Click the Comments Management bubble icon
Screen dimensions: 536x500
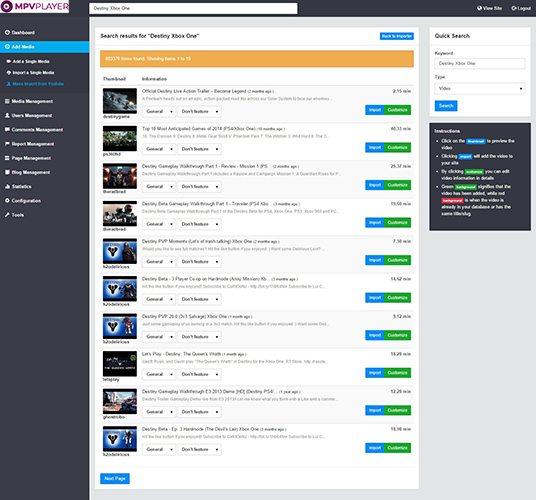pyautogui.click(x=7, y=130)
